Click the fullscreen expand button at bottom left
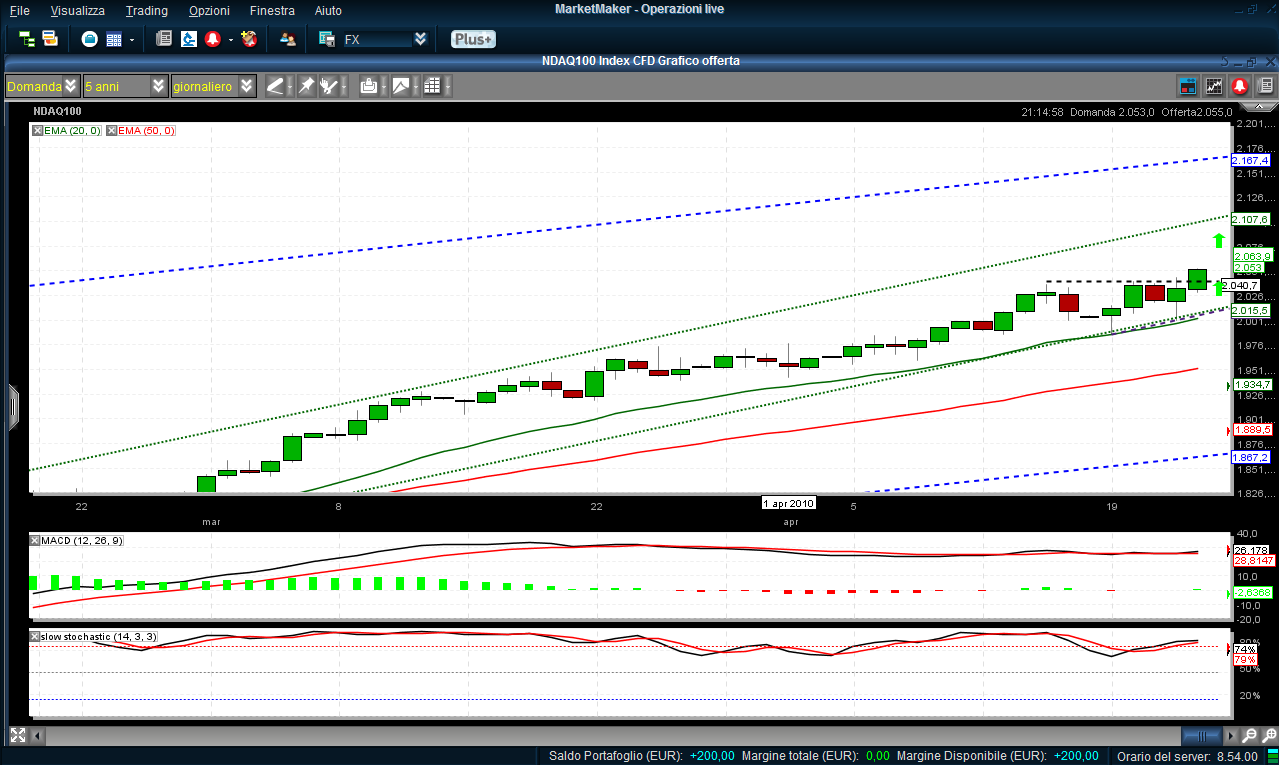This screenshot has height=765, width=1279. click(17, 736)
